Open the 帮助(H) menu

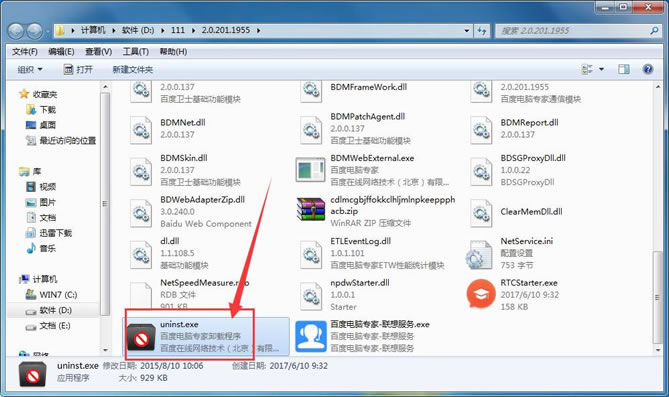173,52
